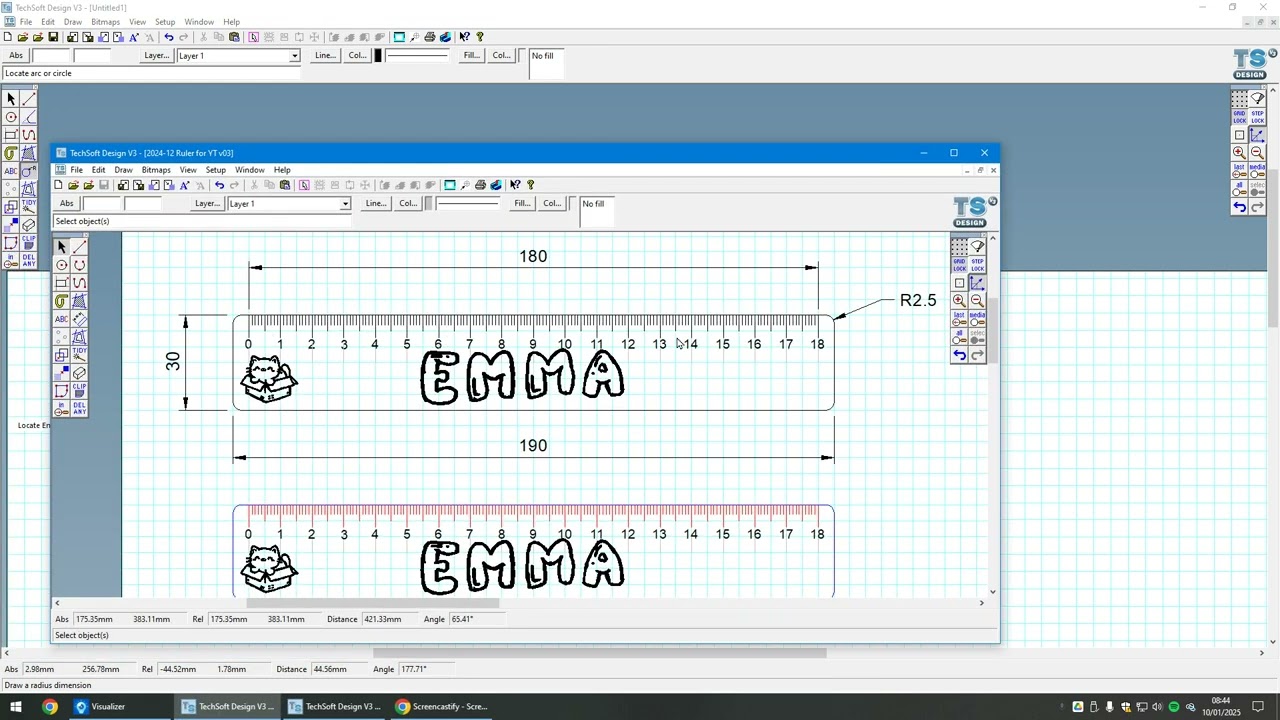Open the Windows Start menu

(x=16, y=707)
